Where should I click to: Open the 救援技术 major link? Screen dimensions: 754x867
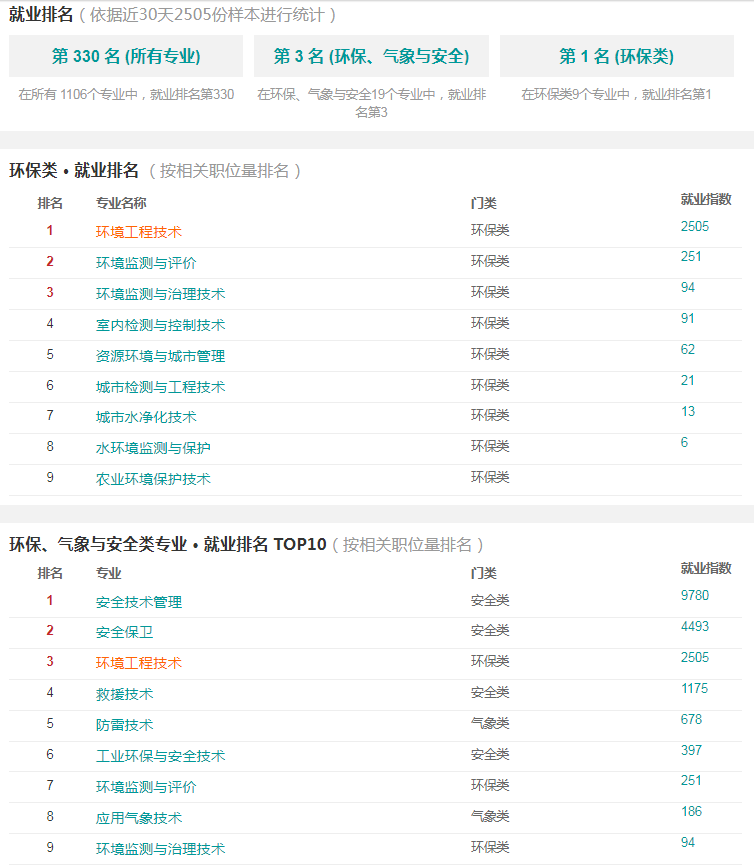tap(124, 694)
